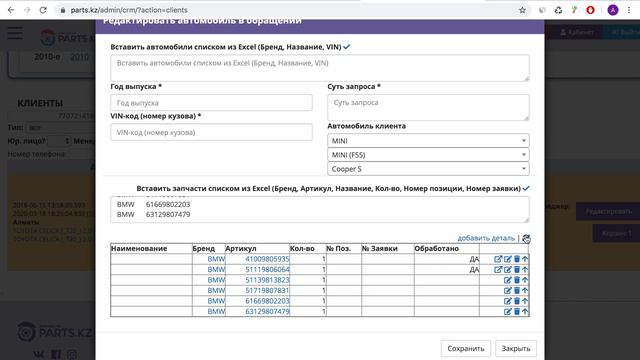The height and width of the screenshot is (360, 640).
Task: Move part 51719807831 up with arrow
Action: pyautogui.click(x=525, y=291)
